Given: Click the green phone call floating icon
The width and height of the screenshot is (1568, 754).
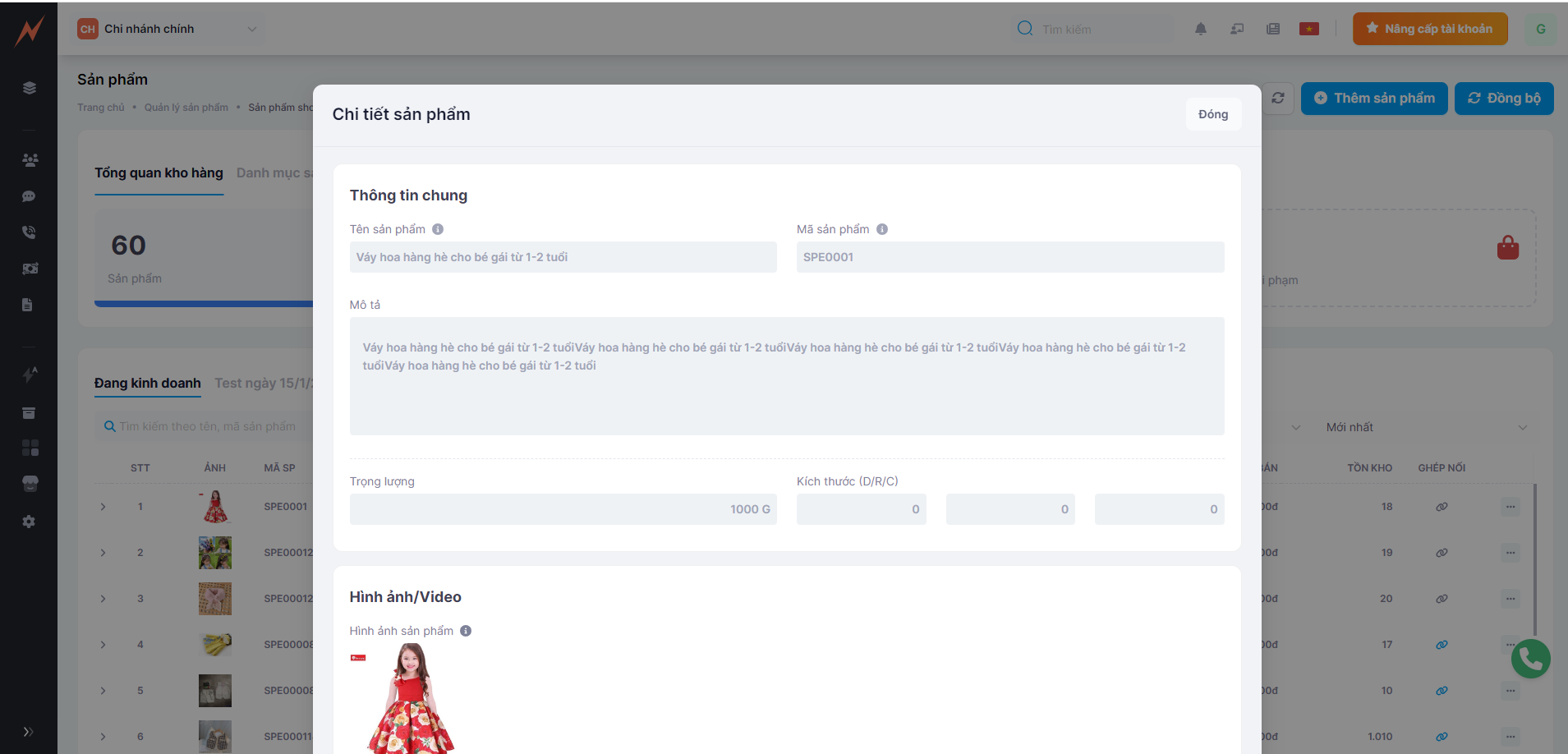Looking at the screenshot, I should point(1530,658).
